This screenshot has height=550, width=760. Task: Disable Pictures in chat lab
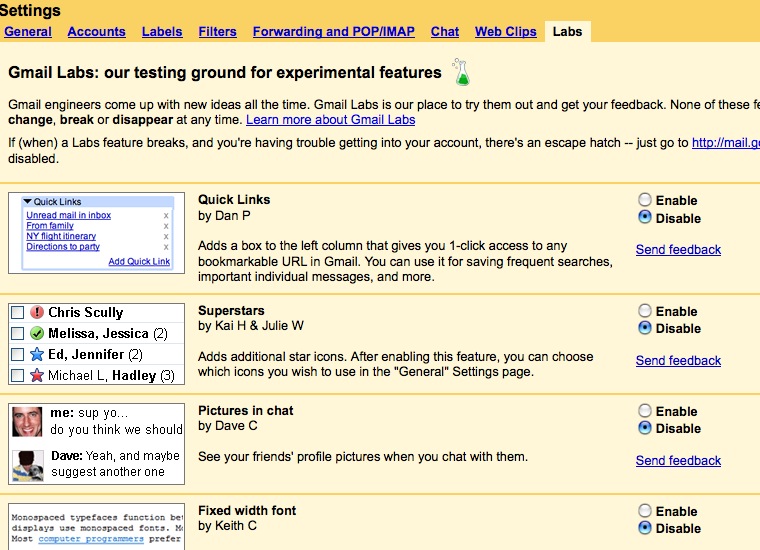(x=645, y=428)
